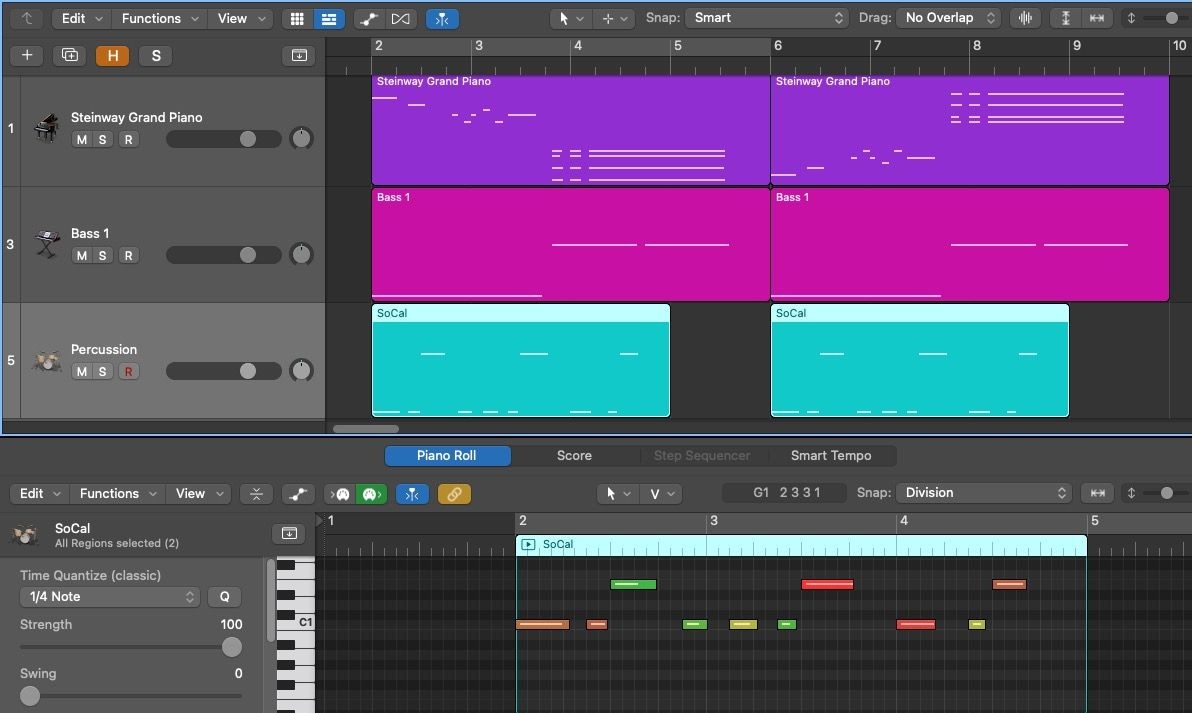Click the track header download arrow button
The image size is (1192, 713).
point(299,55)
